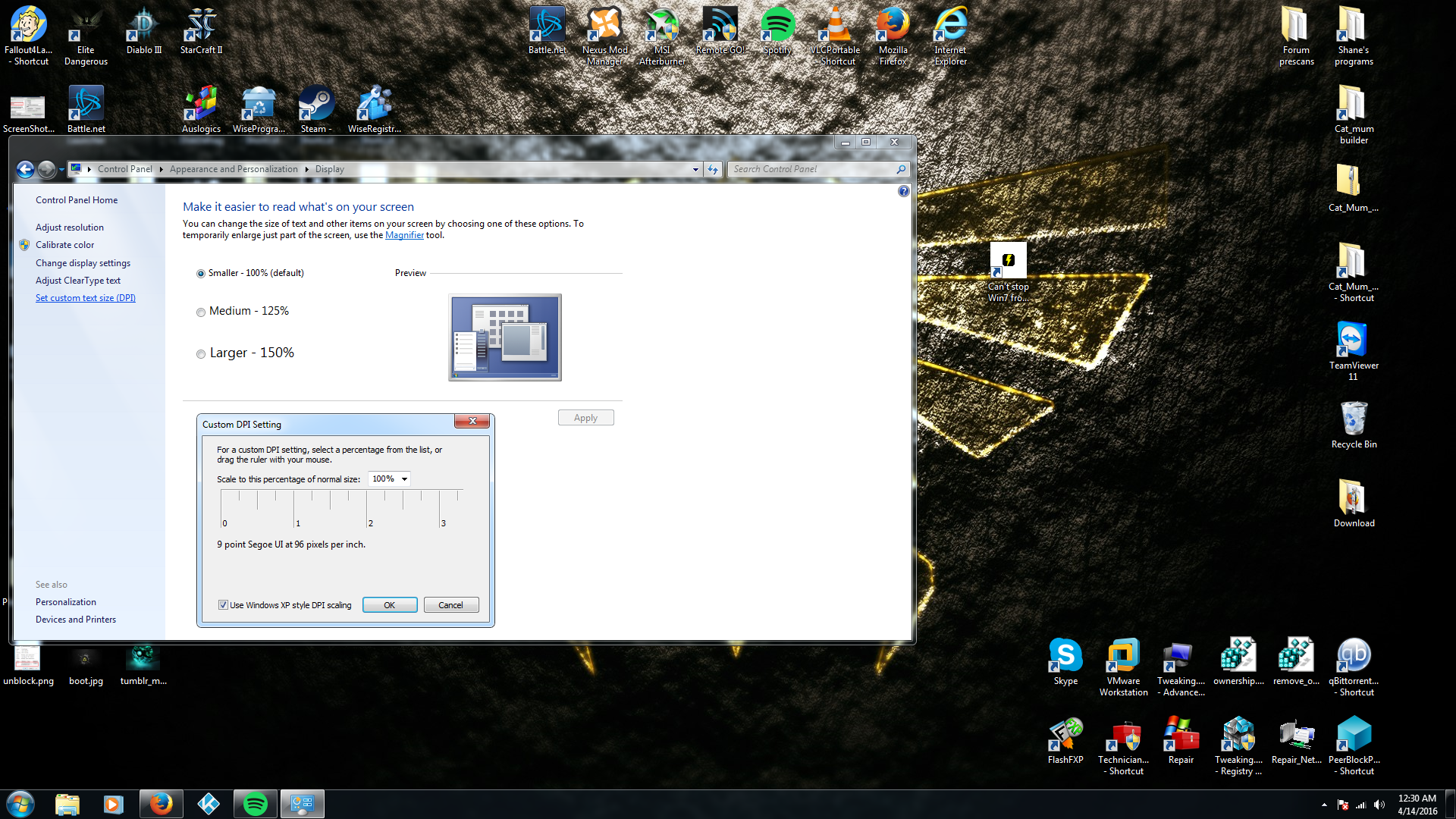Open the Spotify taskbar icon
The height and width of the screenshot is (819, 1456).
pos(256,804)
